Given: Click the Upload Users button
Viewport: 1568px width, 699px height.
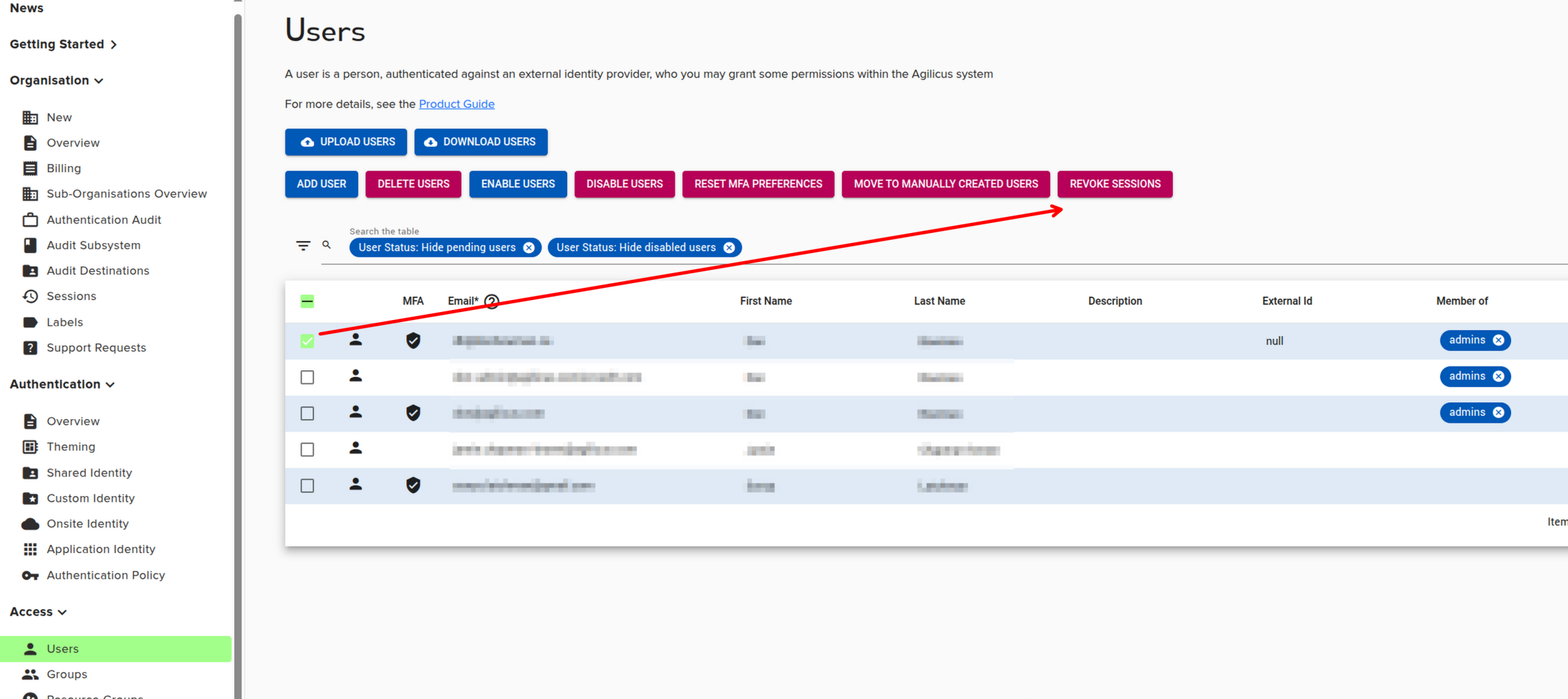Looking at the screenshot, I should pos(346,142).
